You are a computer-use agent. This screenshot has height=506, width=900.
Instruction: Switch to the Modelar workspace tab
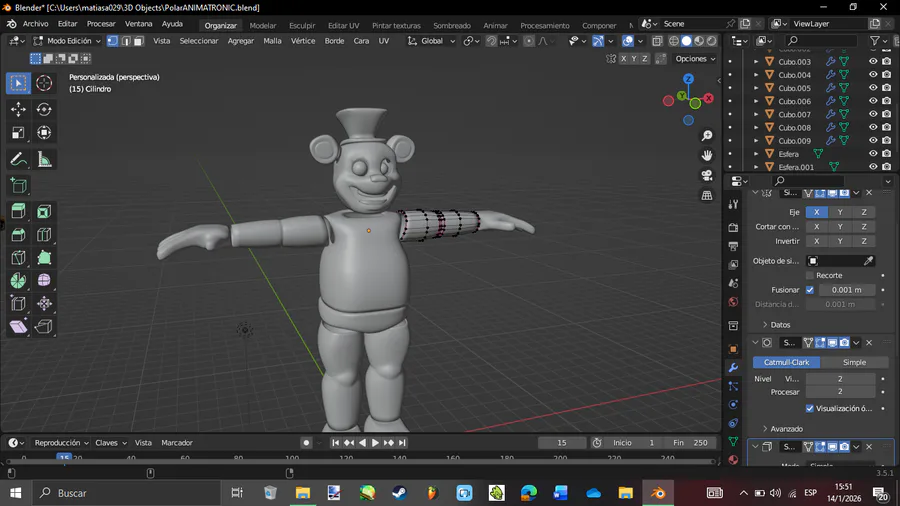point(263,25)
